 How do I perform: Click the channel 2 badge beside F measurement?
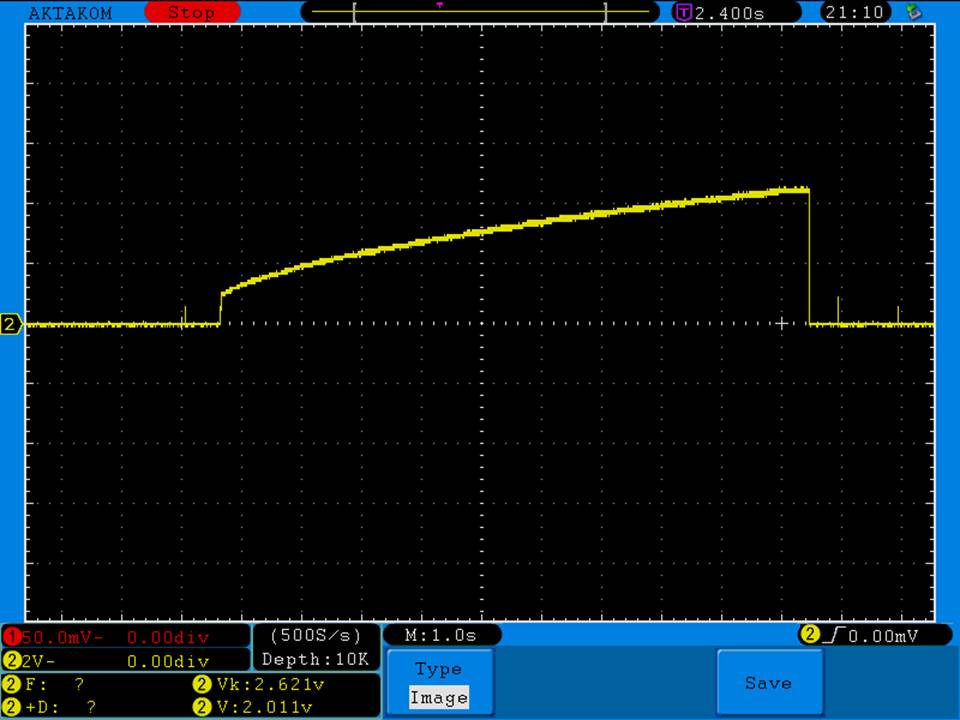pos(11,685)
